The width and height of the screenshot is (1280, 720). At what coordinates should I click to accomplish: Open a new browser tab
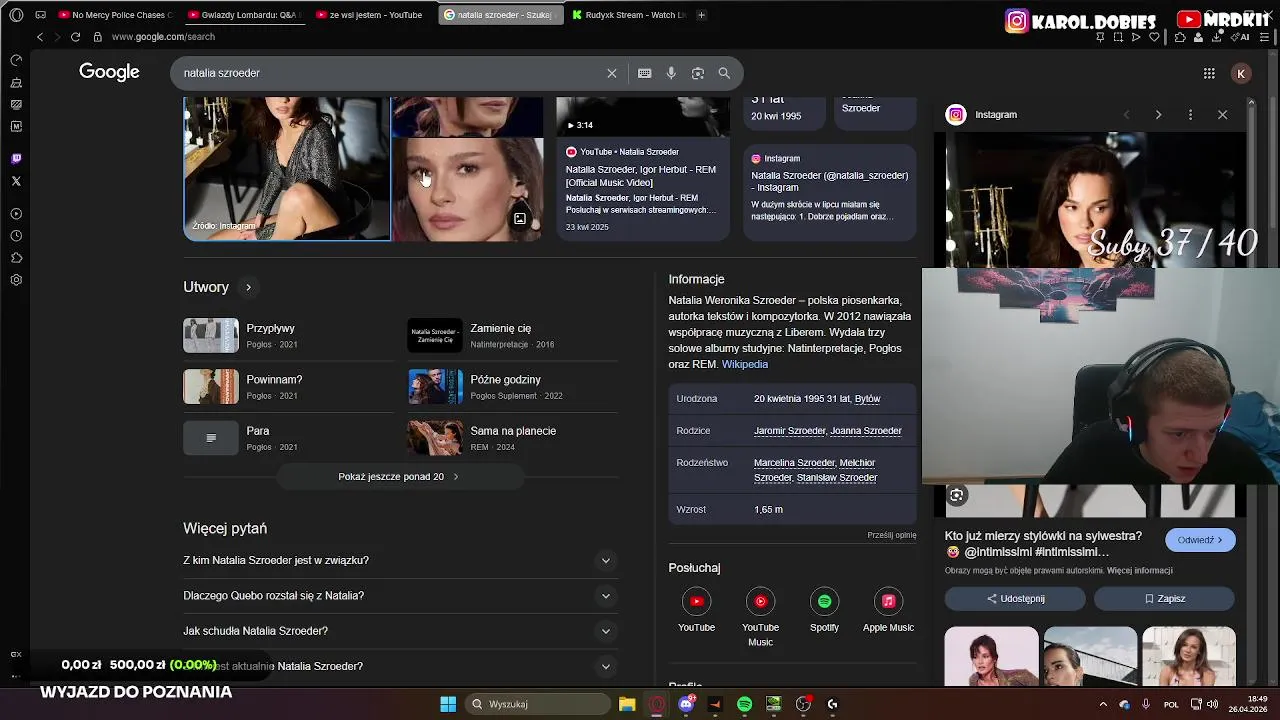coord(701,15)
